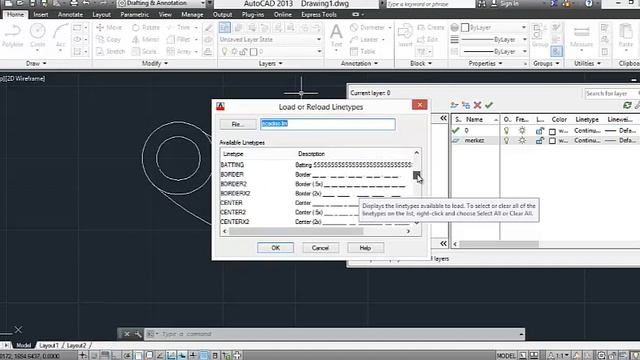Activate the Move tool
This screenshot has width=640, height=360.
[109, 27]
